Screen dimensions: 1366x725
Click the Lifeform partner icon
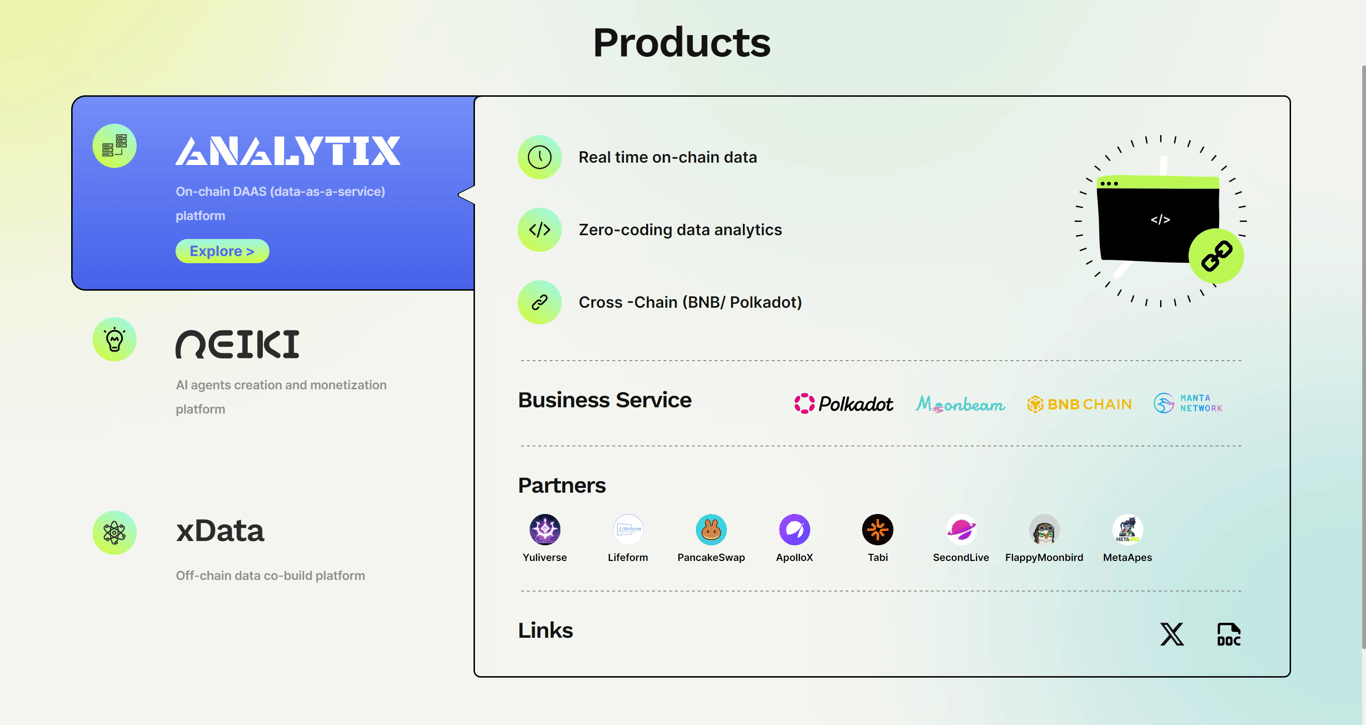tap(628, 529)
